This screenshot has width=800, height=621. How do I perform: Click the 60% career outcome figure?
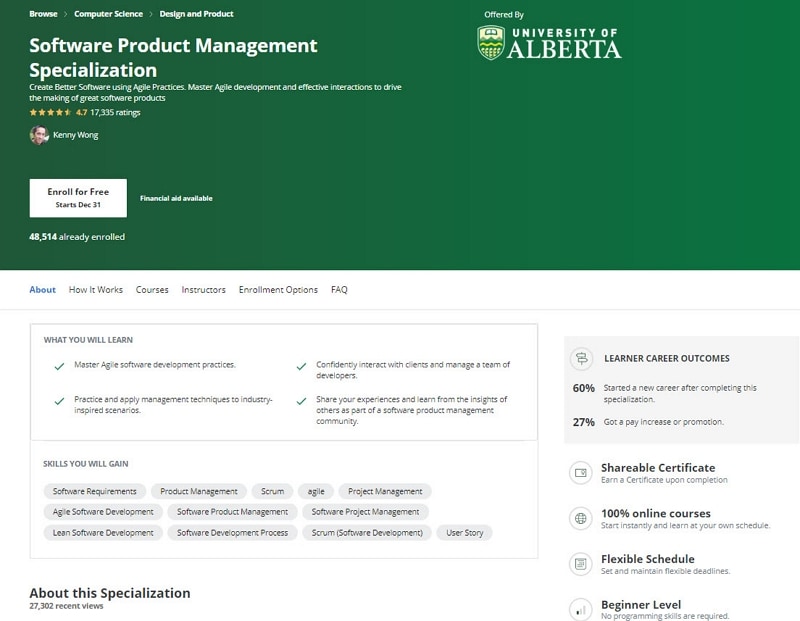(584, 388)
